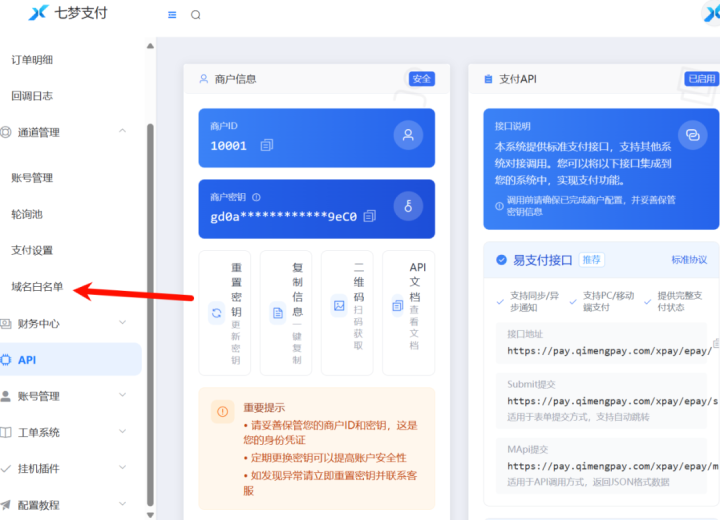Toggle the sidebar with hamburger menu icon
720x520 pixels.
pos(172,15)
